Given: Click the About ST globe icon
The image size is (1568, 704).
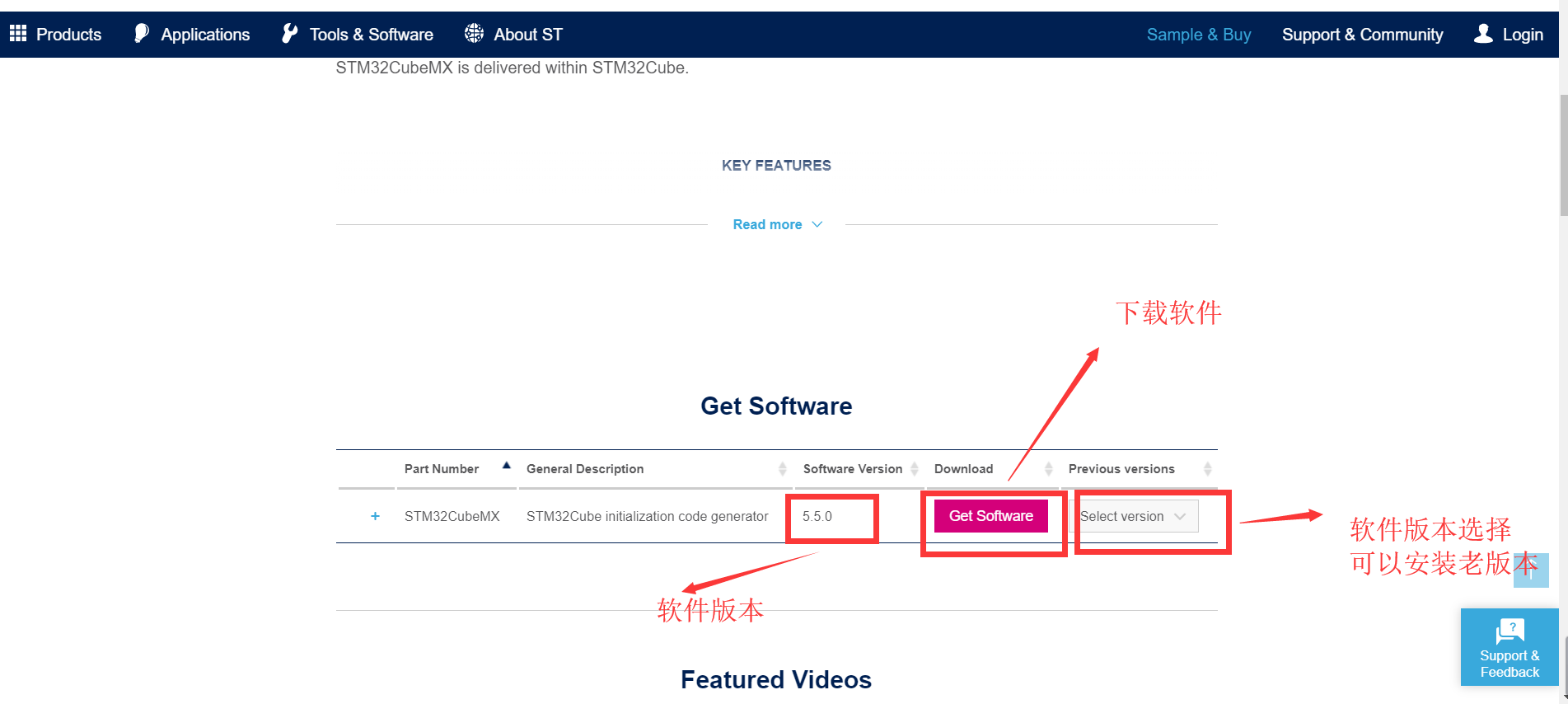Looking at the screenshot, I should (474, 33).
